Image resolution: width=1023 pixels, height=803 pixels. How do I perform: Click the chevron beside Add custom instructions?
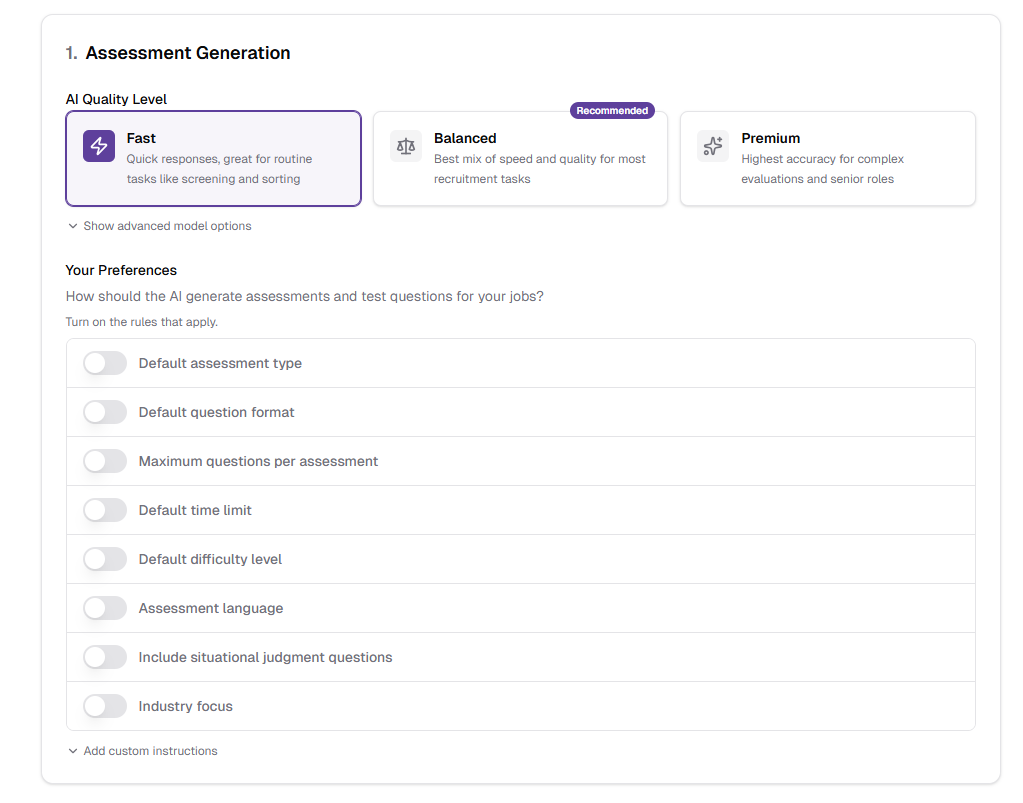pyautogui.click(x=72, y=749)
